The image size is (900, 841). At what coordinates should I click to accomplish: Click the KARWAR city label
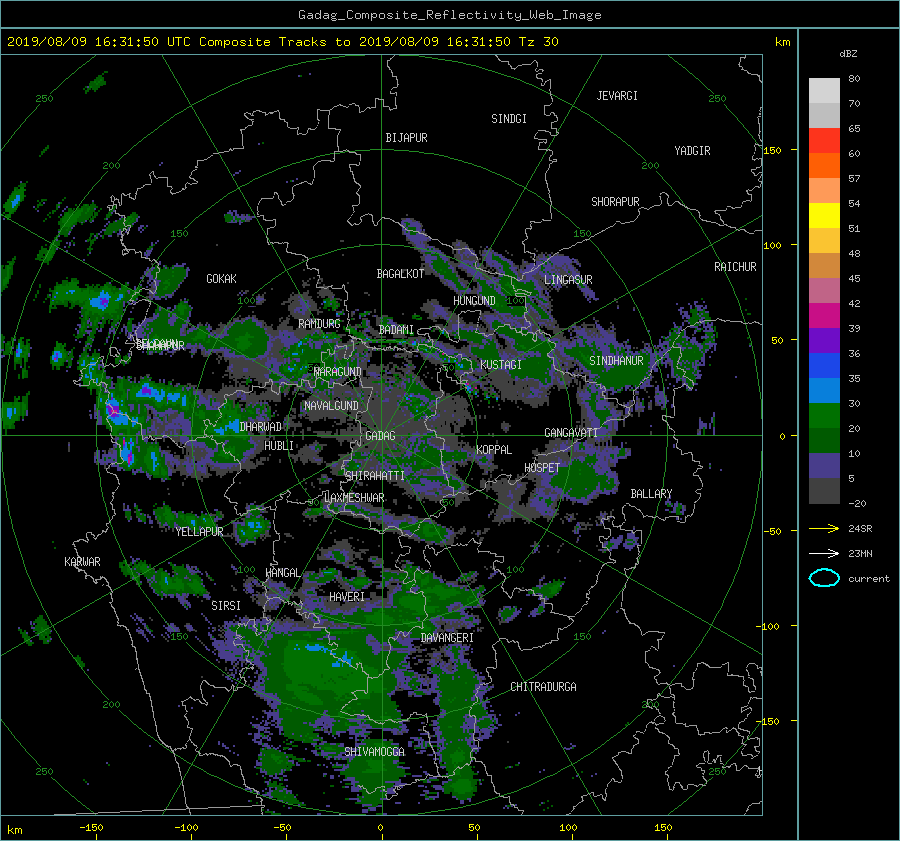pyautogui.click(x=82, y=562)
